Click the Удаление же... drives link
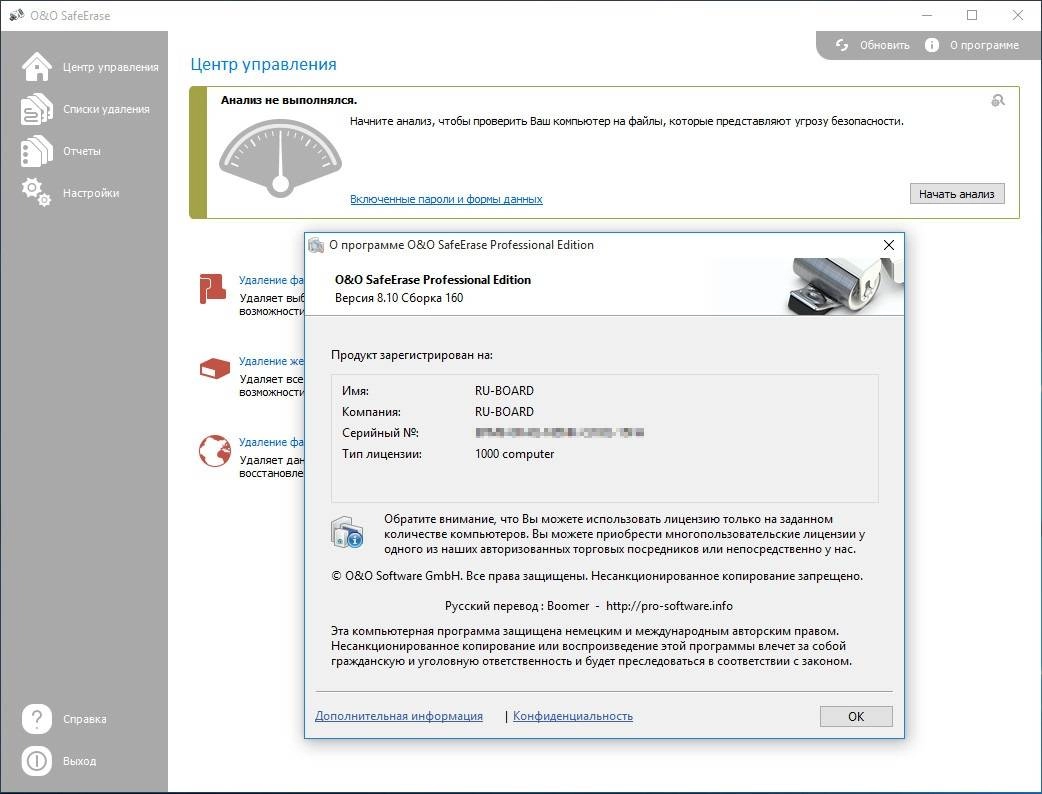 pos(271,361)
